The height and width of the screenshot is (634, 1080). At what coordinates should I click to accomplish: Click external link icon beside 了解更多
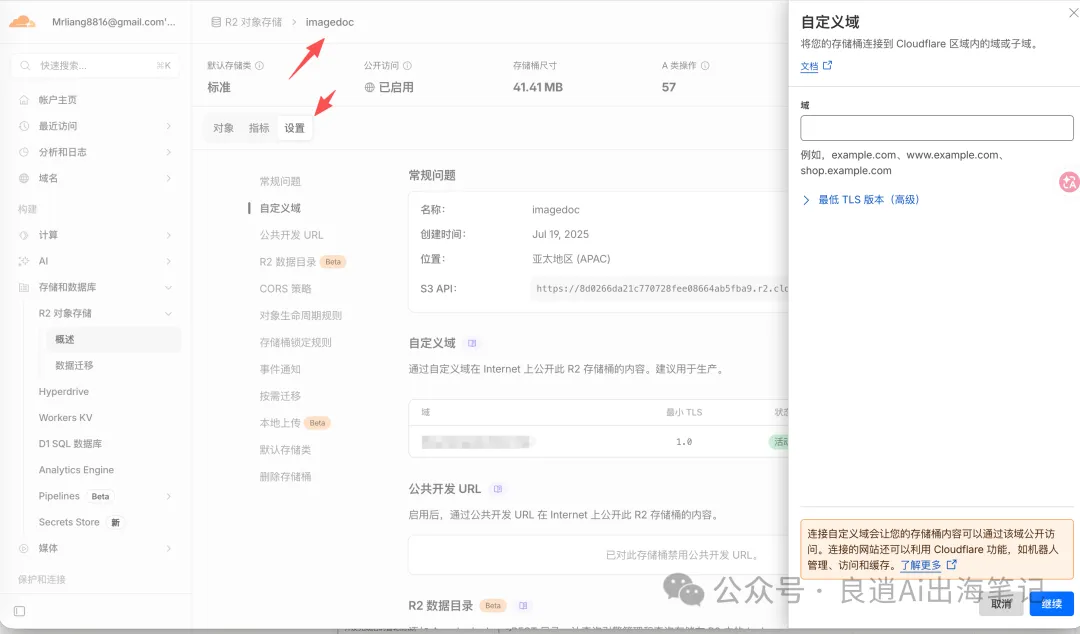(x=951, y=564)
